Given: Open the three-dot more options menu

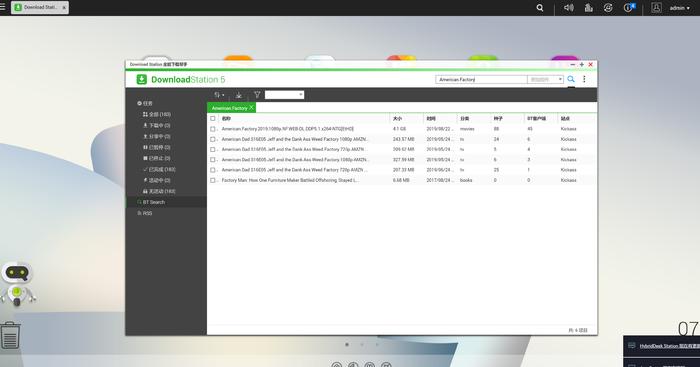Looking at the screenshot, I should tap(584, 79).
